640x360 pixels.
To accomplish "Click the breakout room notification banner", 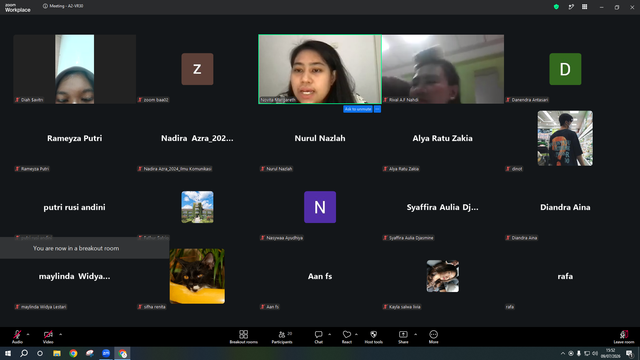I will coord(84,248).
